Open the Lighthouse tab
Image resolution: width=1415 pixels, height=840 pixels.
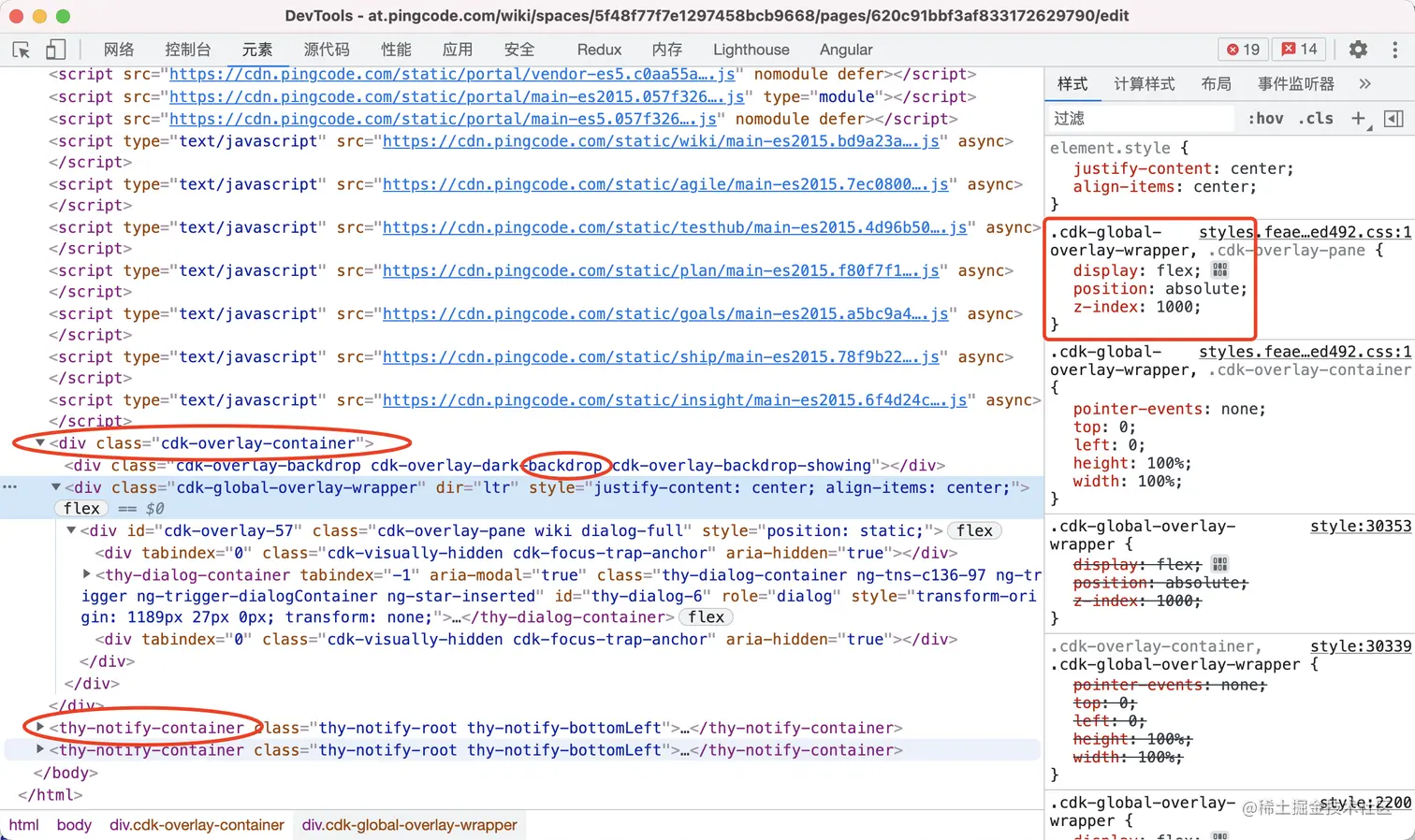tap(751, 50)
